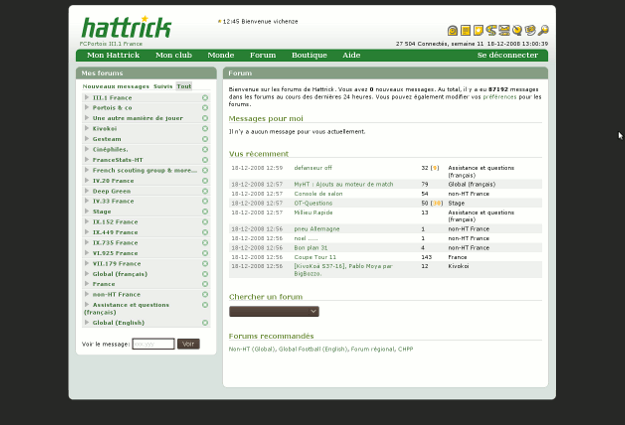Open the Boutique menu item
This screenshot has width=625, height=425.
pyautogui.click(x=309, y=55)
